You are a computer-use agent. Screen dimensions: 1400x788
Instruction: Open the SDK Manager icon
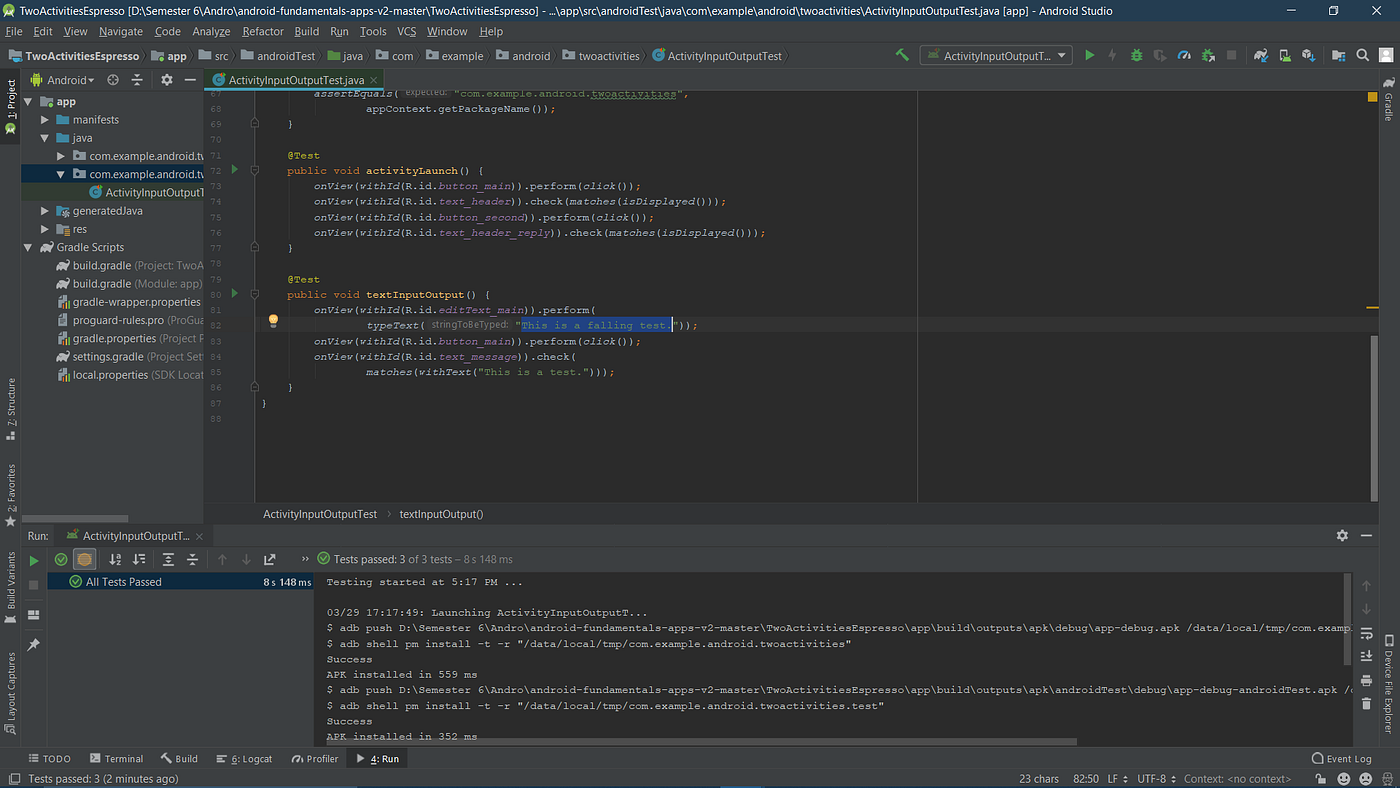click(x=1307, y=55)
